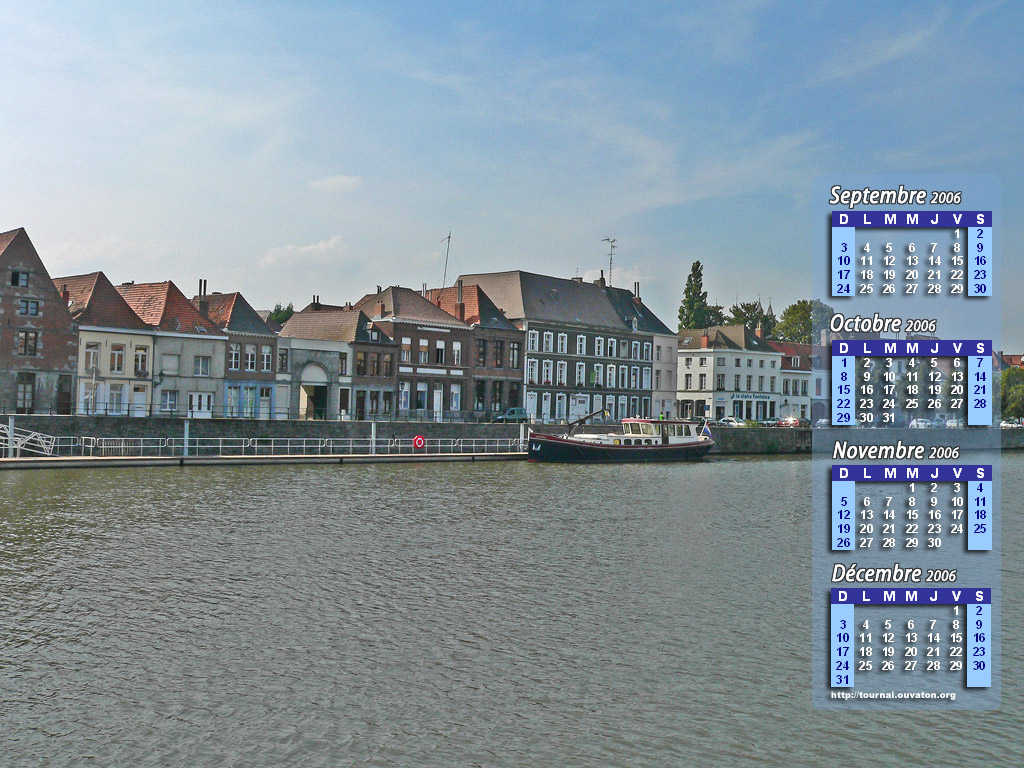Viewport: 1024px width, 768px height.
Task: Select the Octobre 2006 month title
Action: pyautogui.click(x=882, y=324)
